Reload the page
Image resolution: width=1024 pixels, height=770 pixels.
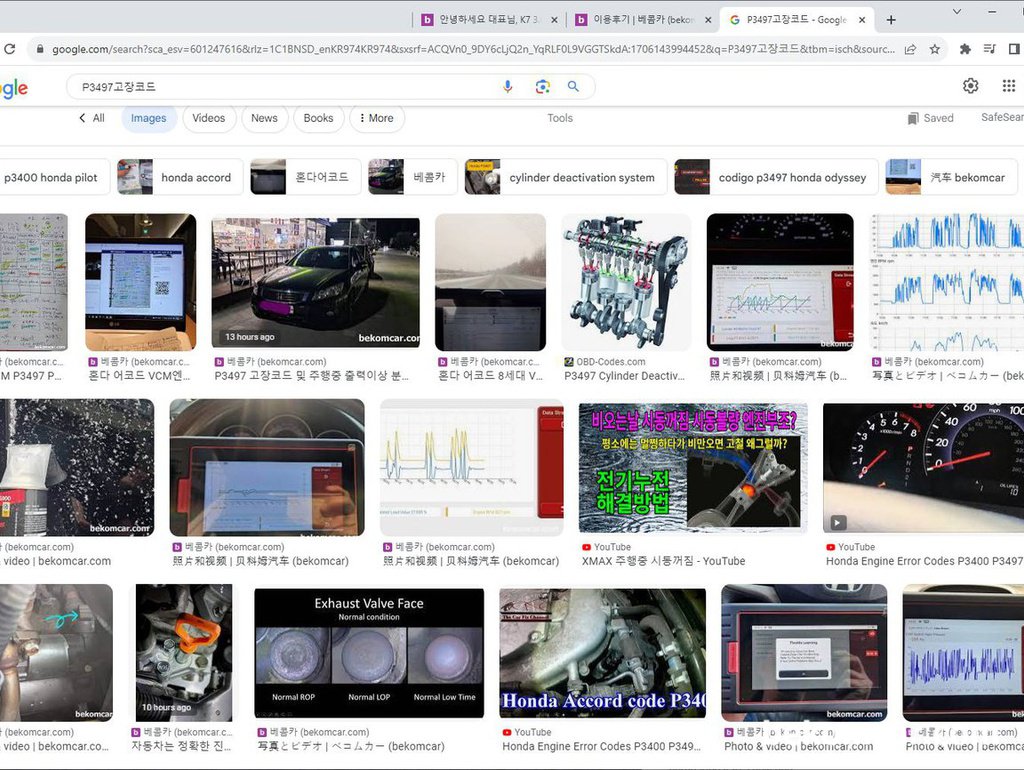9,49
